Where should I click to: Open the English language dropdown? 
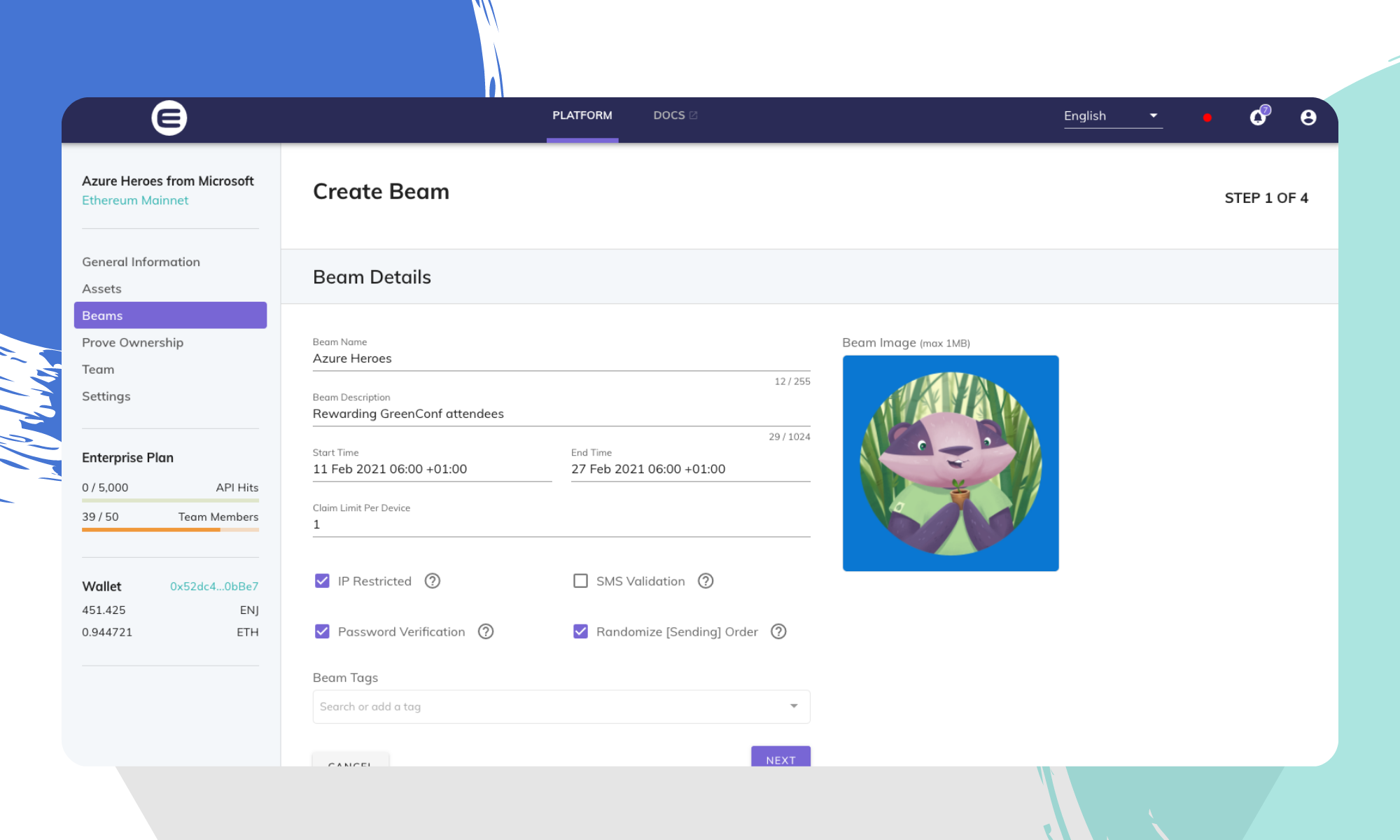(1113, 116)
